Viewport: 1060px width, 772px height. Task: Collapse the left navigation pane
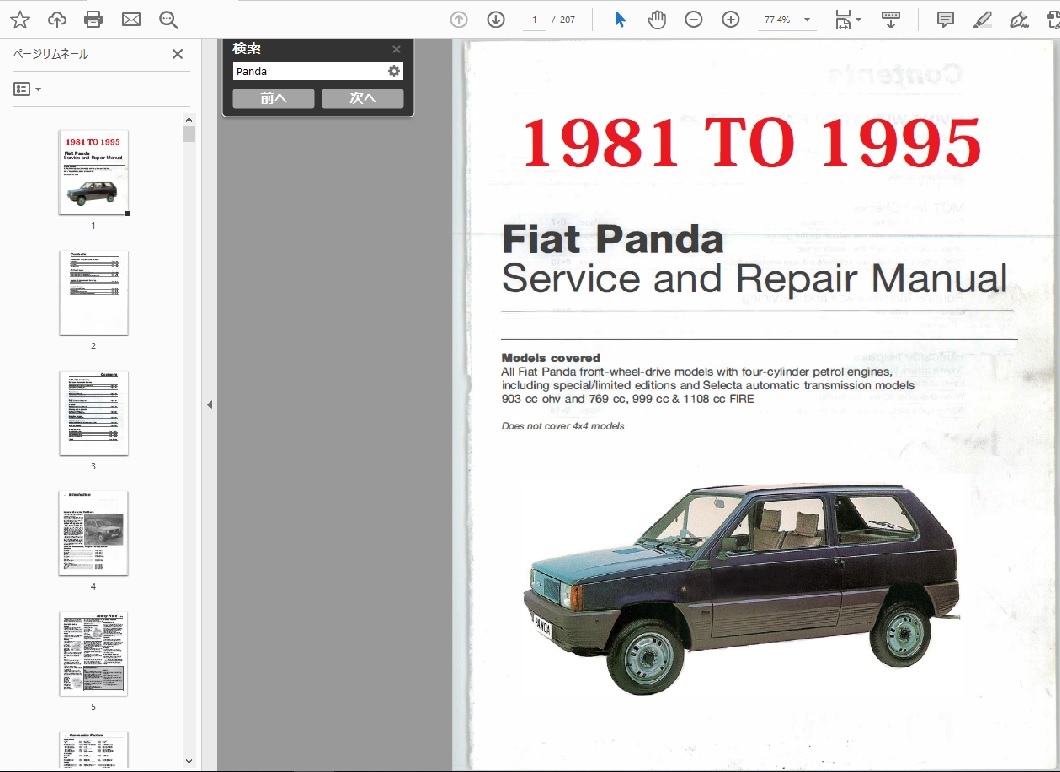[x=210, y=404]
